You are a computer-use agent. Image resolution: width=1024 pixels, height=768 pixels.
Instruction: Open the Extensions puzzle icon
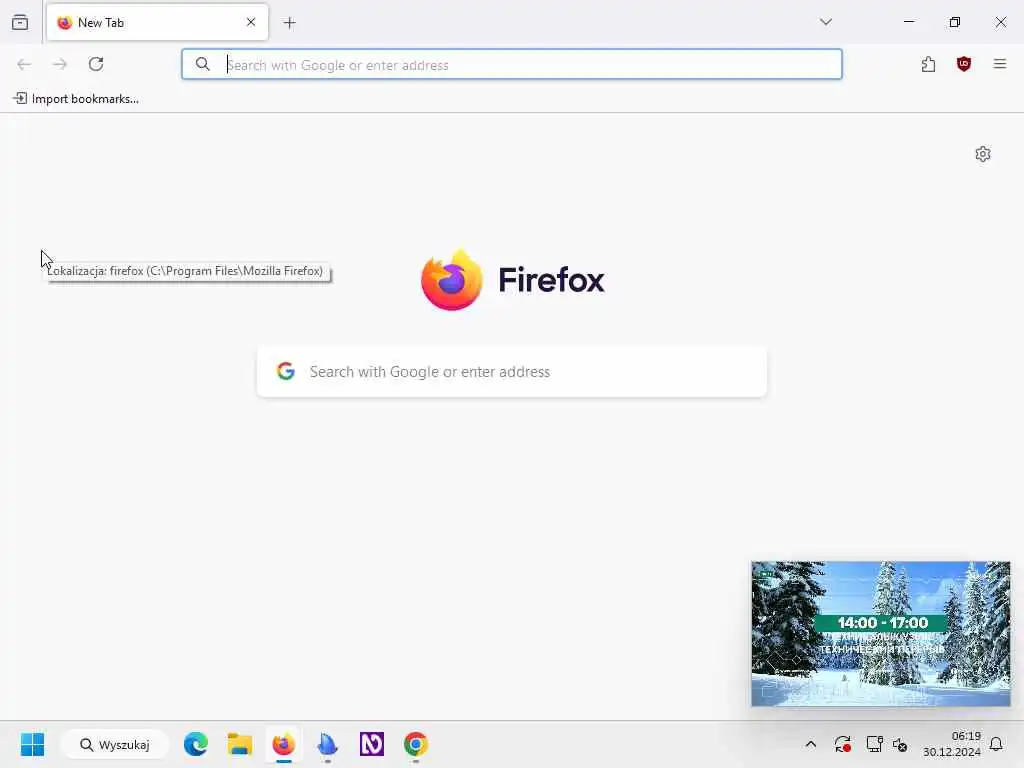928,64
